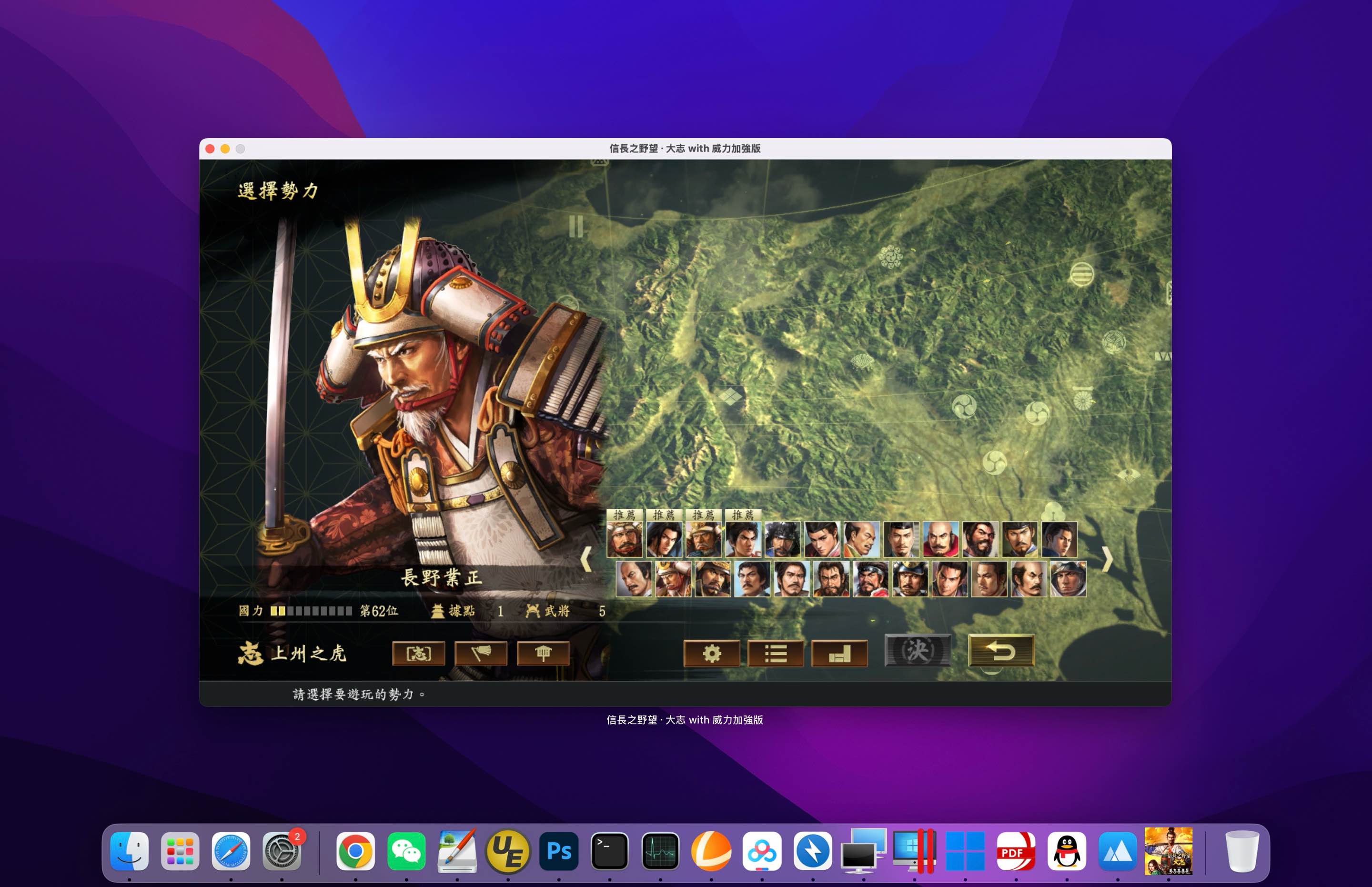Click the return arrow button

pos(1000,650)
